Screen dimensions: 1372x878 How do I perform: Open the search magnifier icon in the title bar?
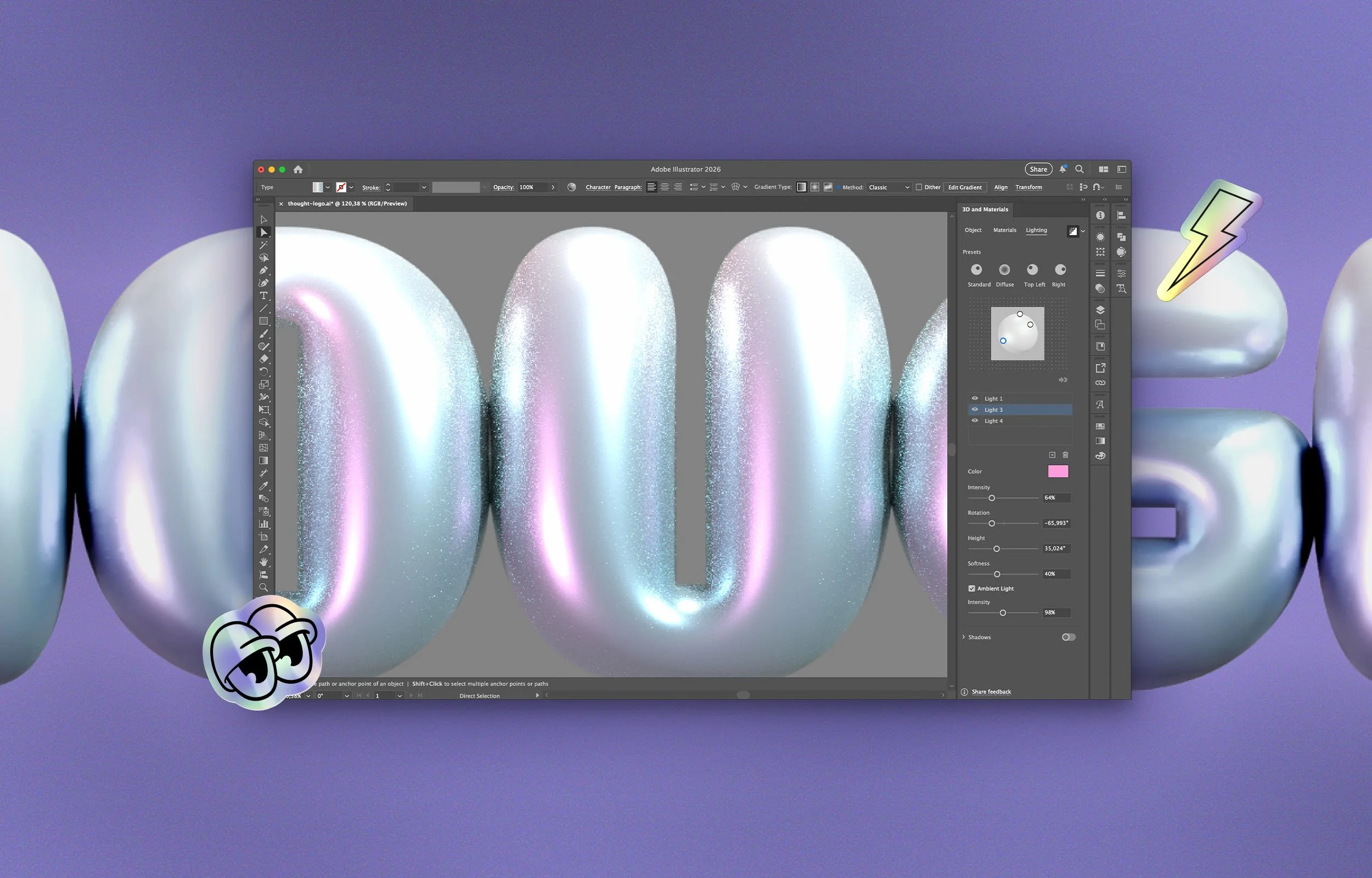tap(1079, 170)
